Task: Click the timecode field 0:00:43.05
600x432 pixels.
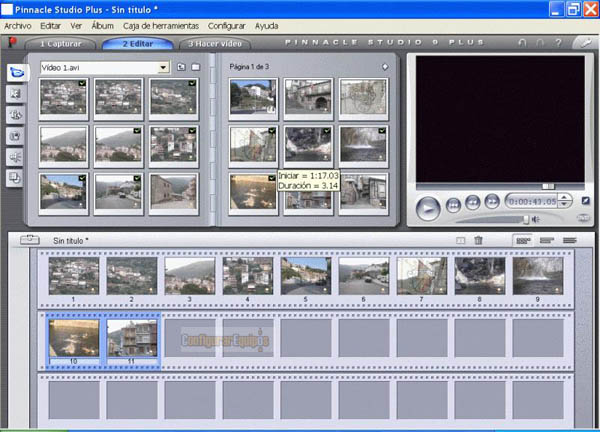Action: click(x=532, y=201)
